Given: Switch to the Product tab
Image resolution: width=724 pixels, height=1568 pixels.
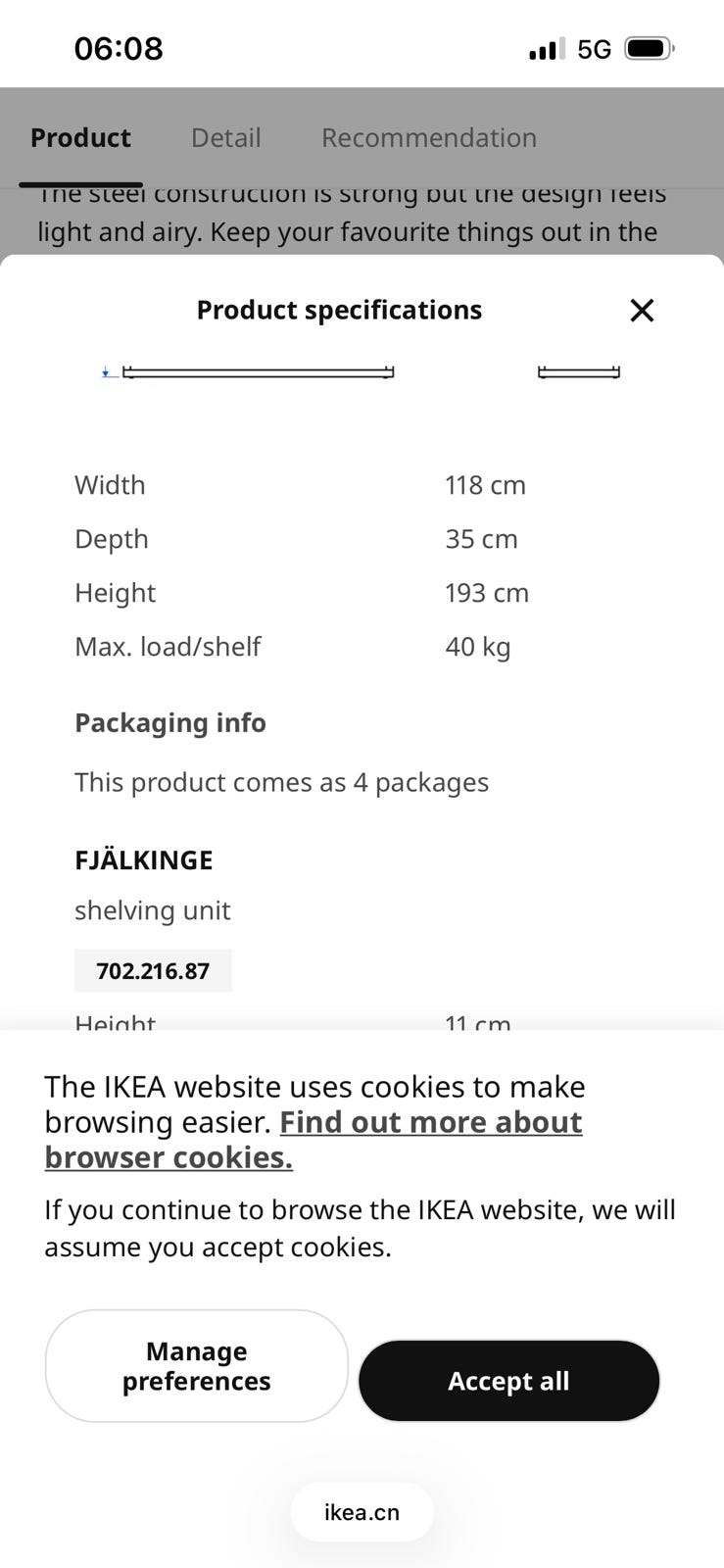Looking at the screenshot, I should pos(80,138).
